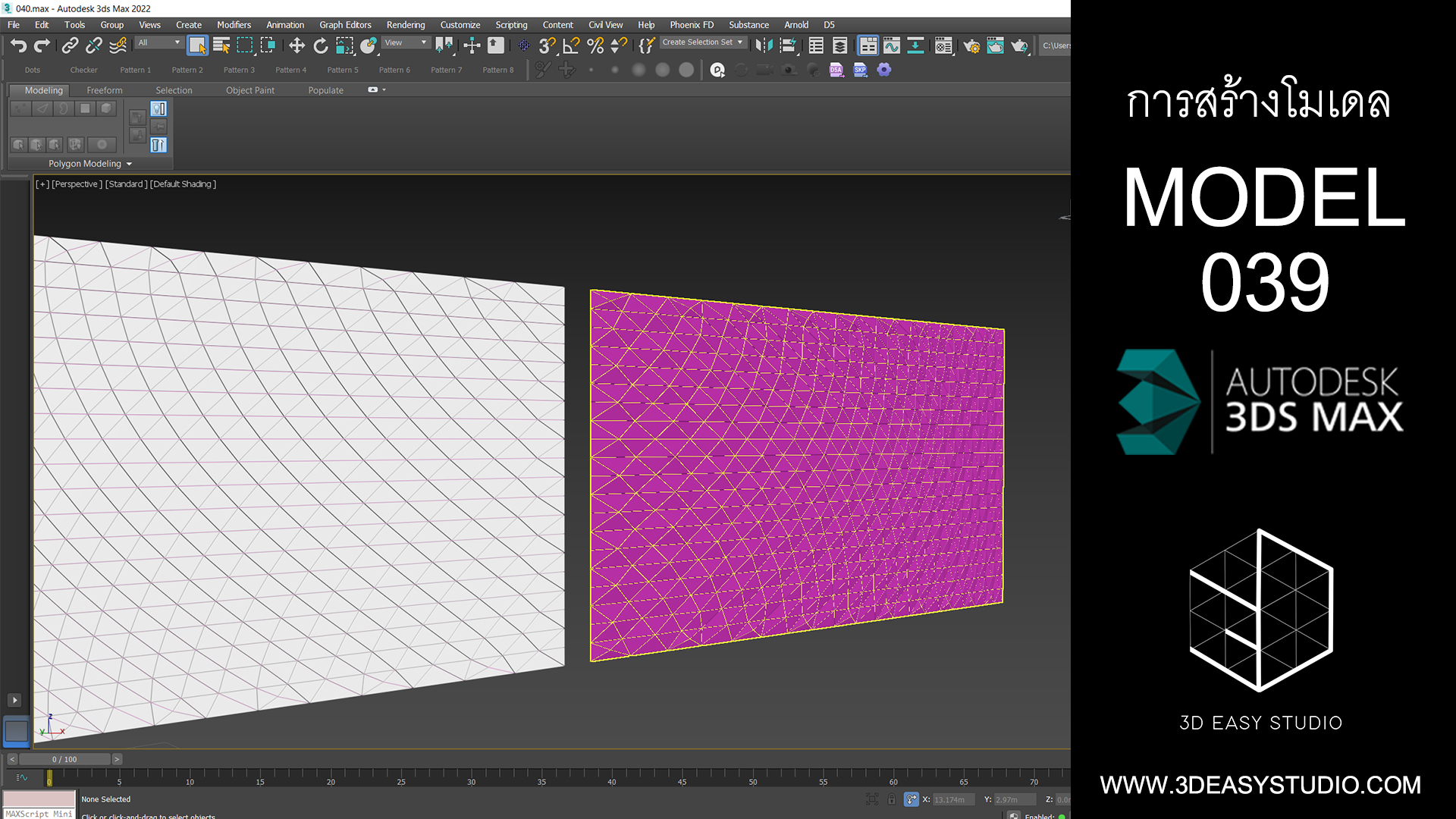The image size is (1456, 819).
Task: Click the 0 / 100 time slider
Action: (64, 759)
